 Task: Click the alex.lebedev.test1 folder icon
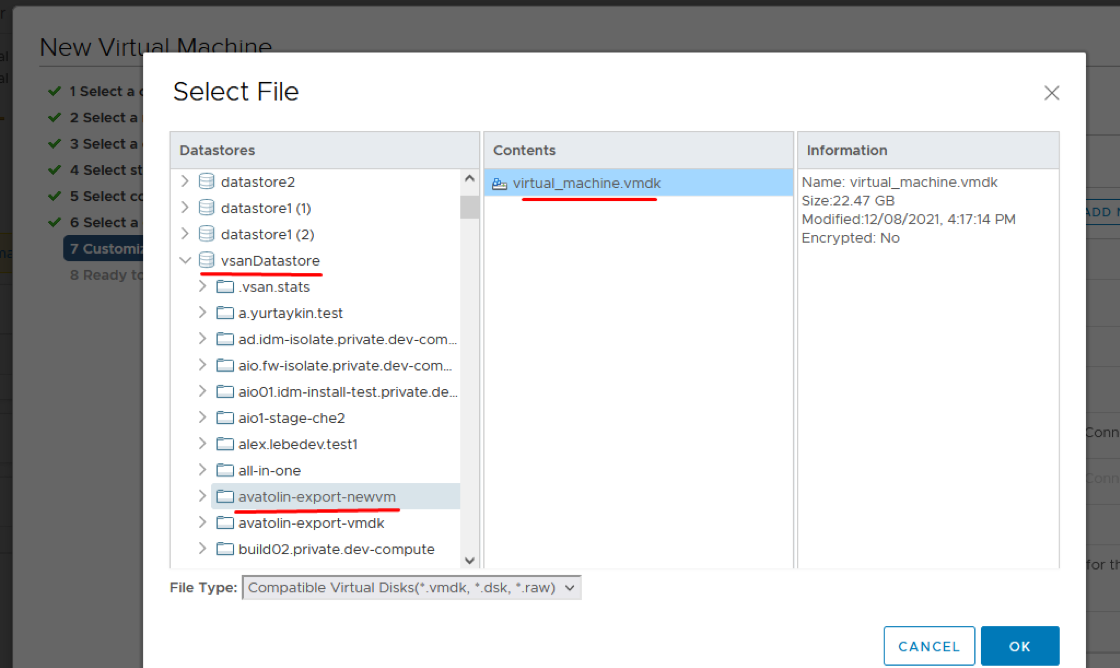(225, 444)
